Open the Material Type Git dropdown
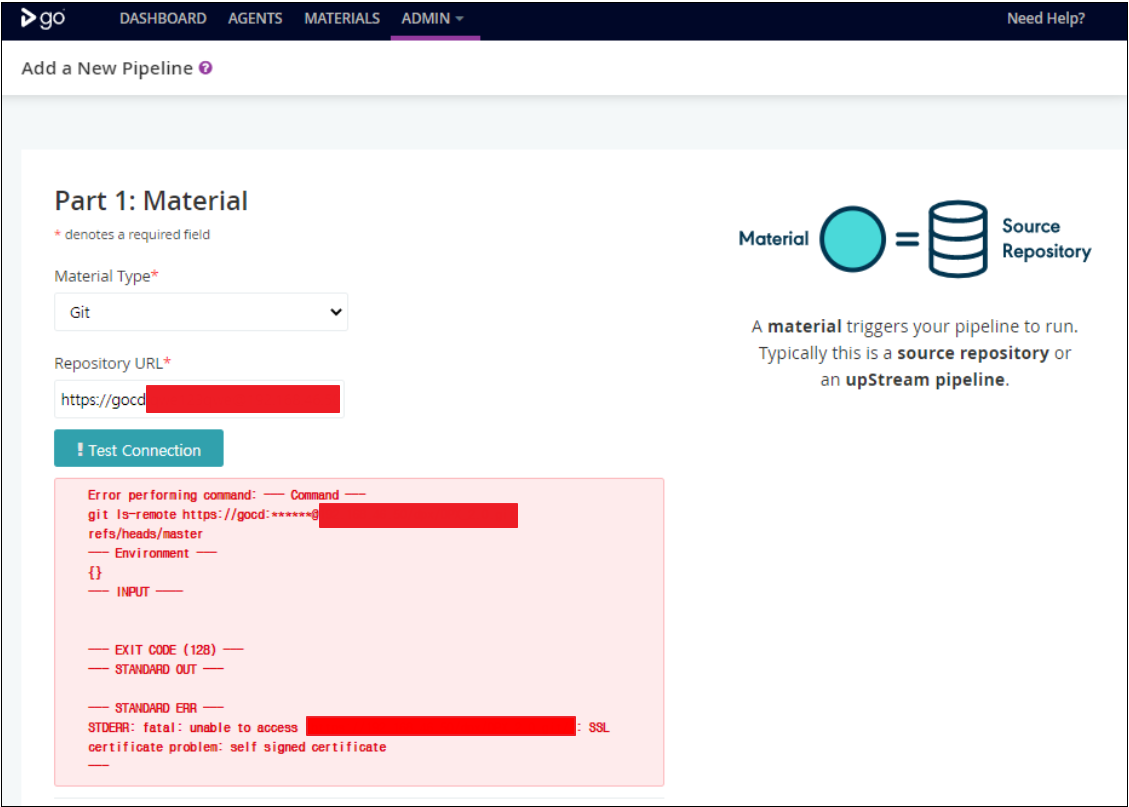This screenshot has height=807, width=1129. click(x=201, y=312)
